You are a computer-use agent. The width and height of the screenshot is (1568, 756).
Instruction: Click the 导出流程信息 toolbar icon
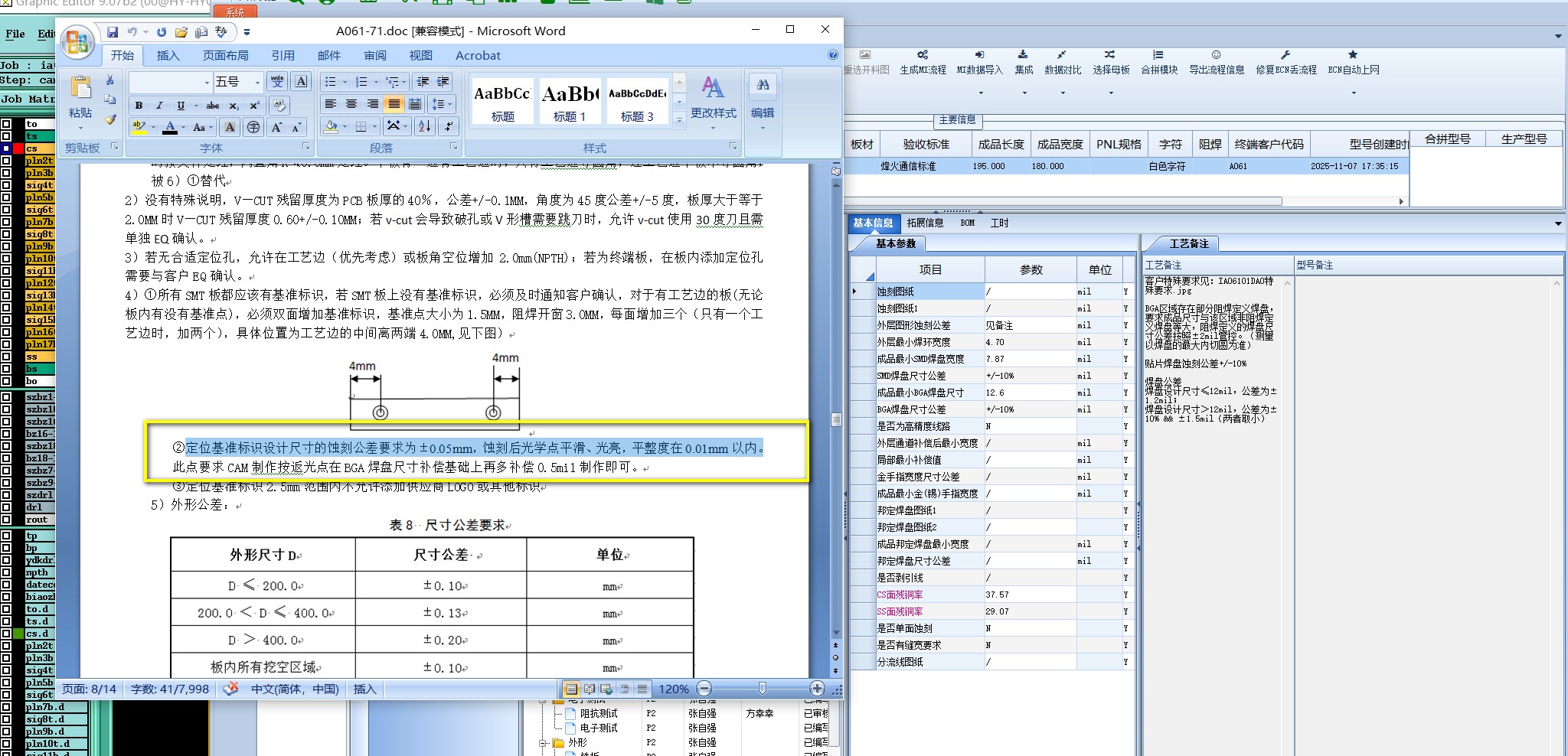1217,62
